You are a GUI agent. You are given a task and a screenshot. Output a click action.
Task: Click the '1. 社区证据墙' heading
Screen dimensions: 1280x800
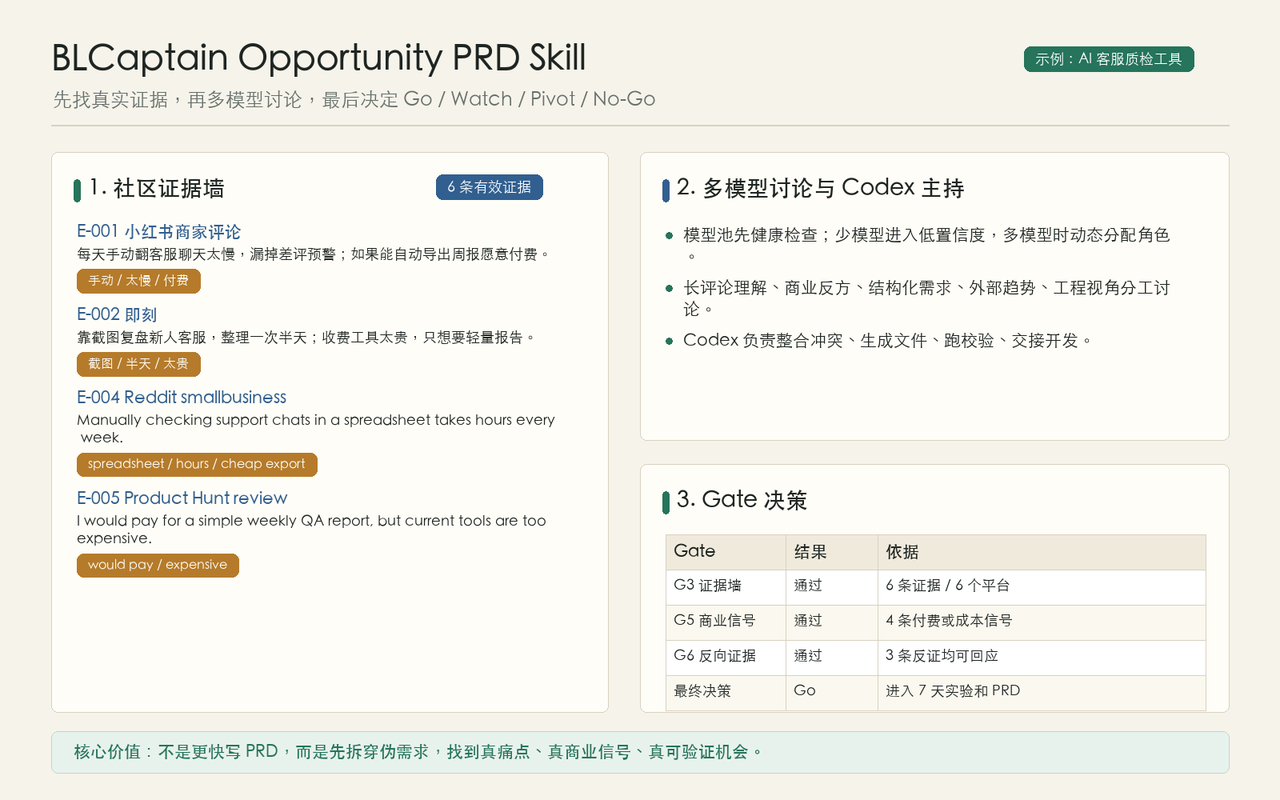157,188
